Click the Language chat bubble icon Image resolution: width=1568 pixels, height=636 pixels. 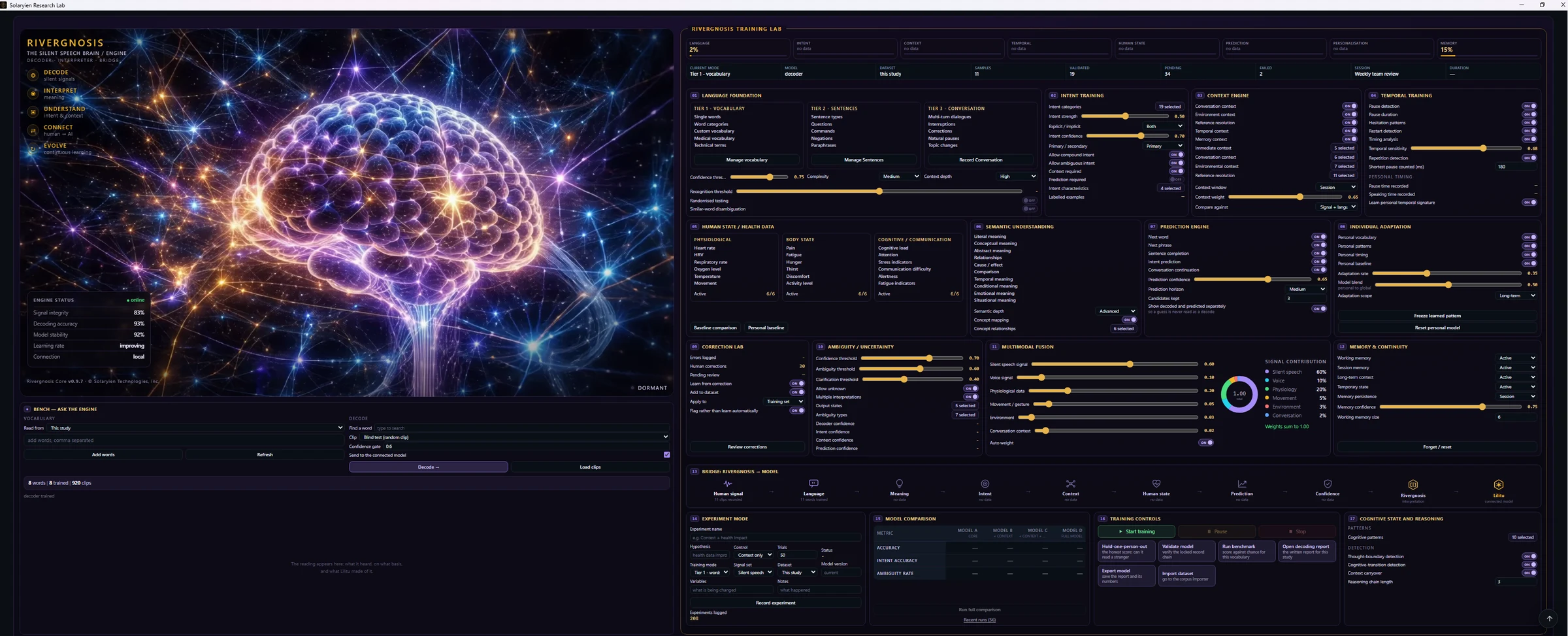[x=813, y=484]
